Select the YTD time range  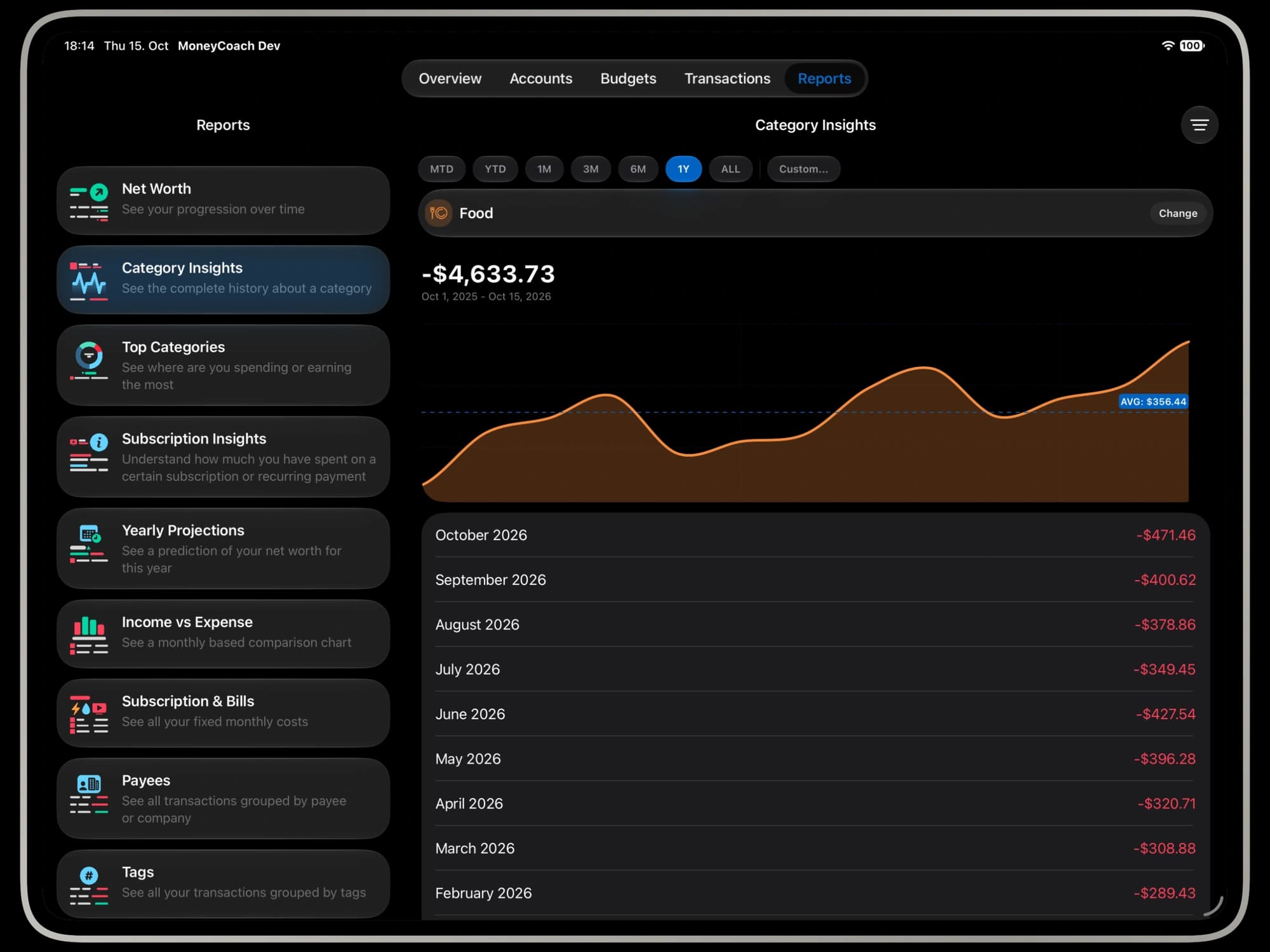495,169
